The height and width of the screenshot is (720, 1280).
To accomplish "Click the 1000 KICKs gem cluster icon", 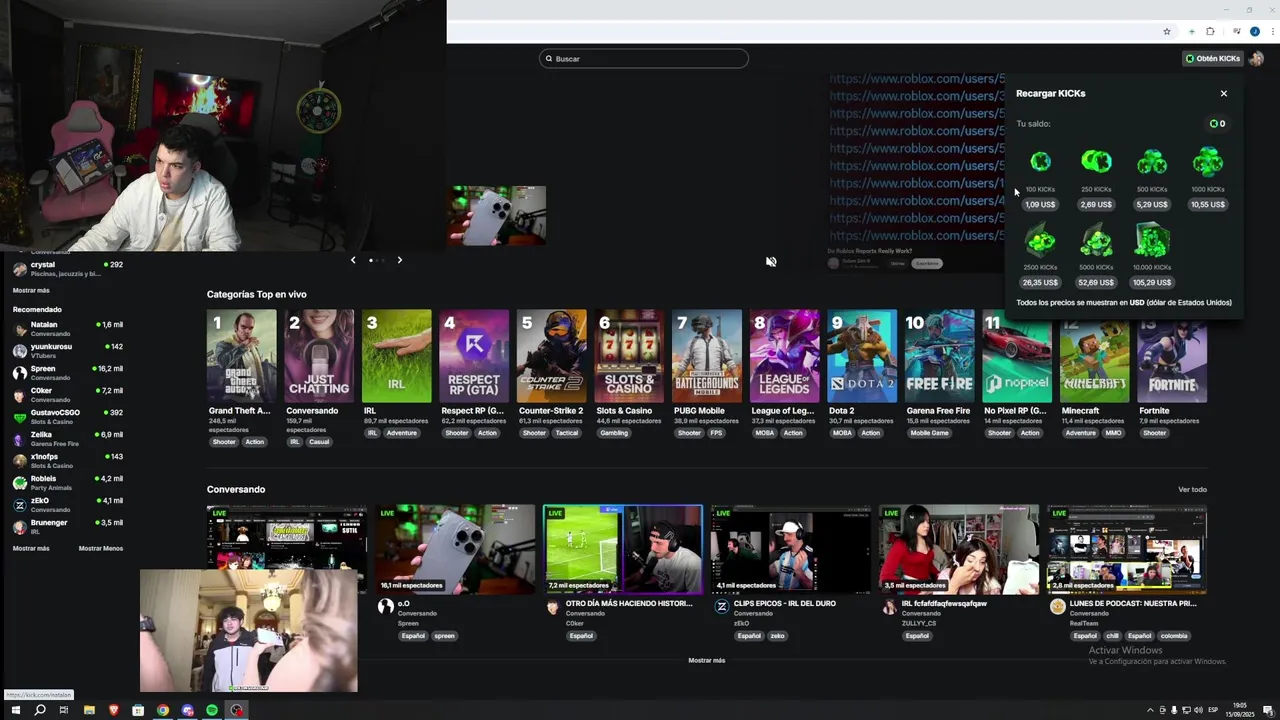I will pos(1208,161).
